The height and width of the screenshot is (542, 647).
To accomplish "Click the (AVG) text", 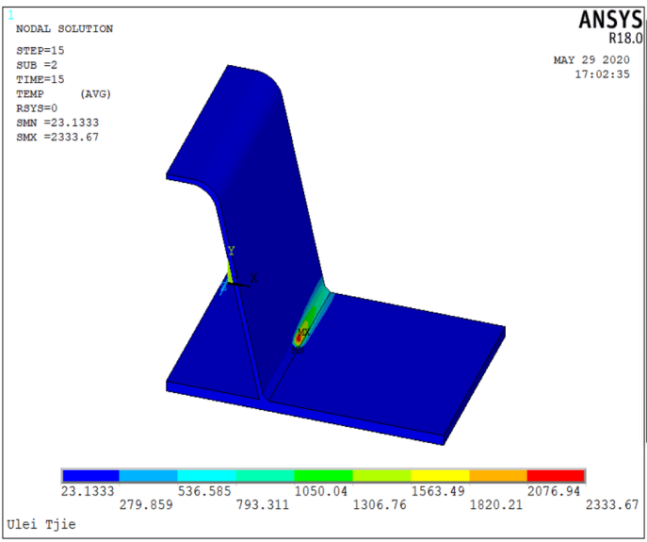I will pyautogui.click(x=96, y=94).
